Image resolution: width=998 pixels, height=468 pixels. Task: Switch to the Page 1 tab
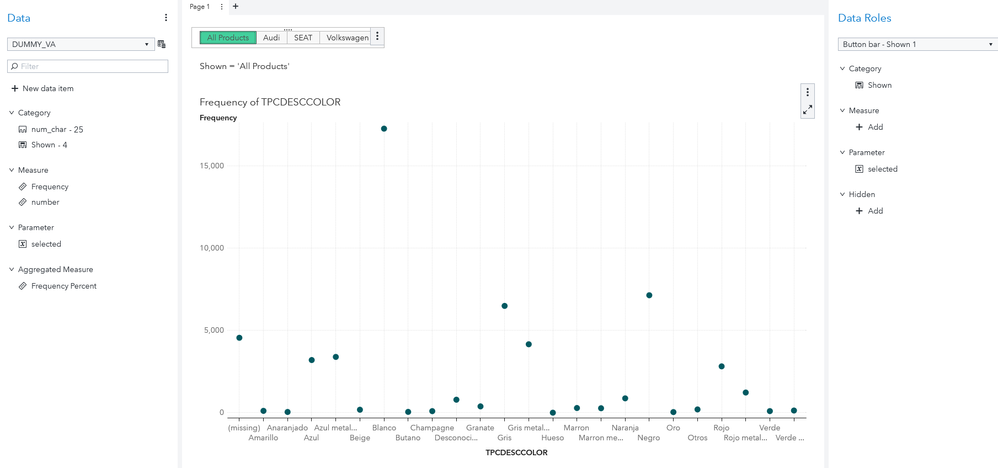click(199, 6)
